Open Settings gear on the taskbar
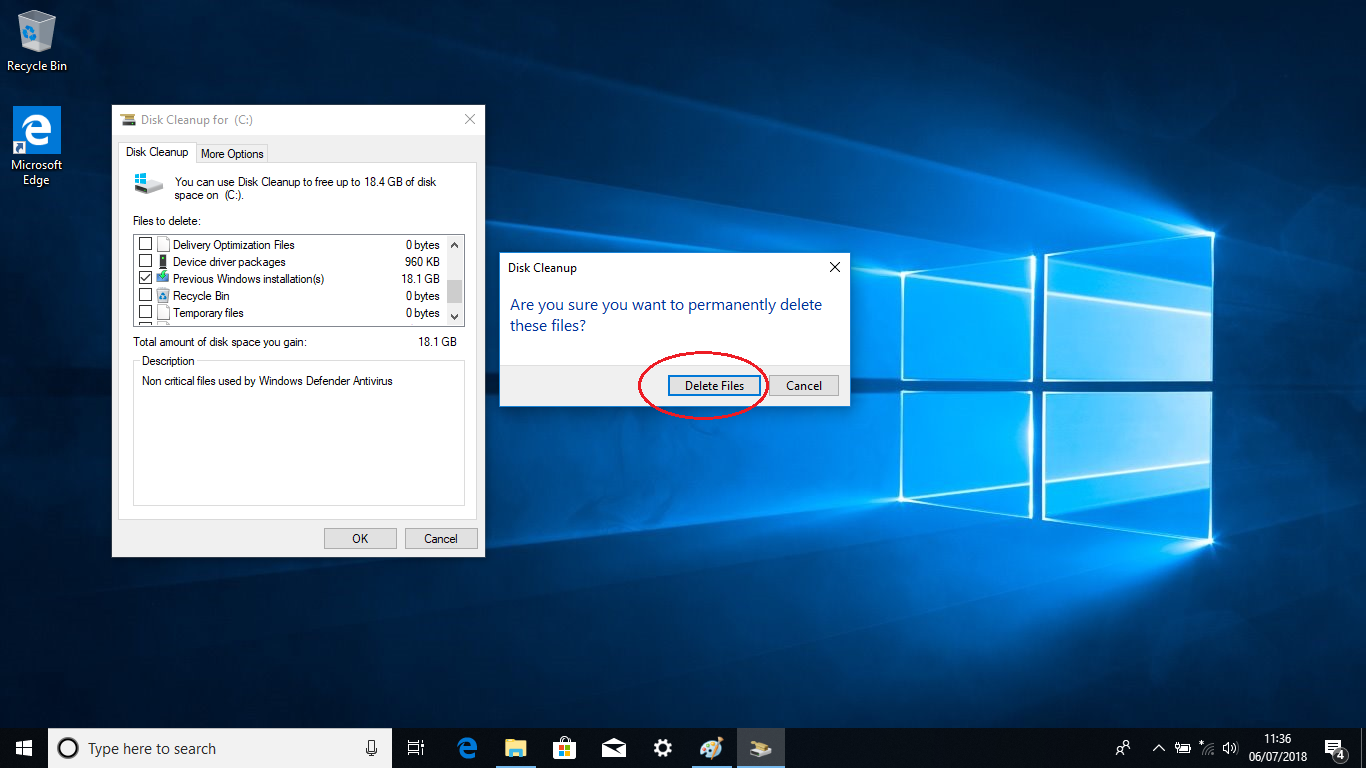 662,748
